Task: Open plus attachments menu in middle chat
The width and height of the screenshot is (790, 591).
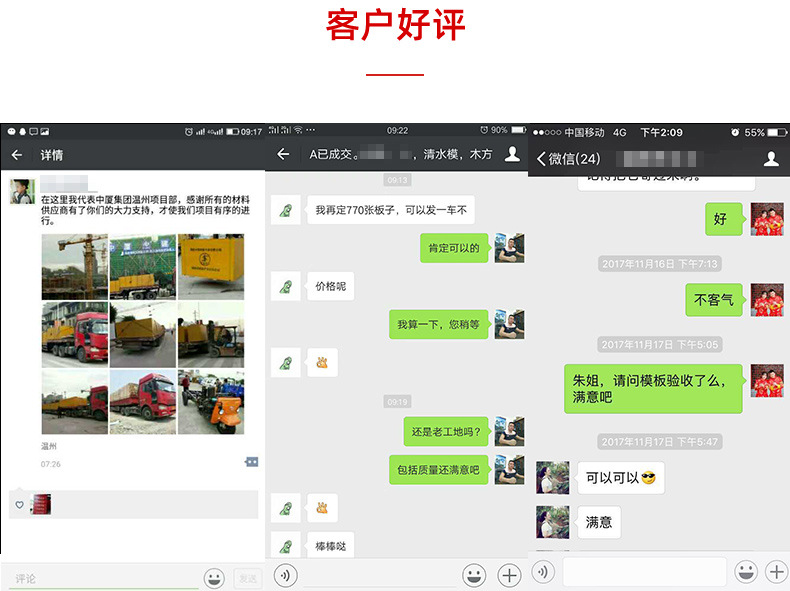Action: [509, 575]
